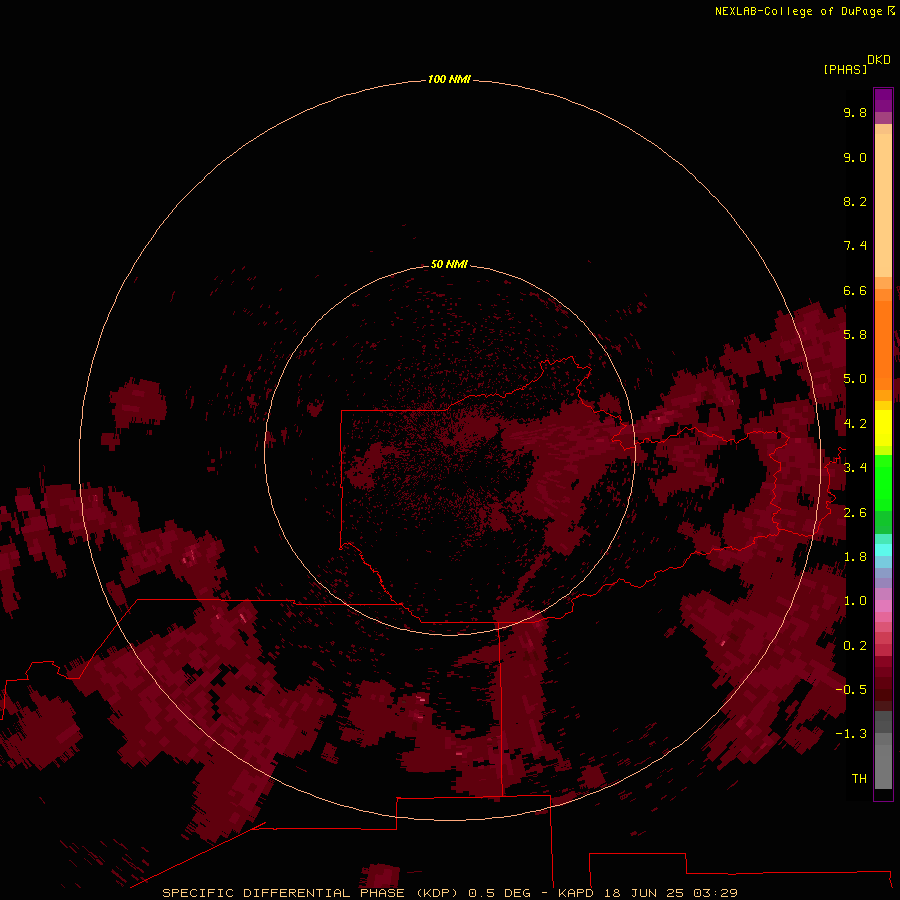Click the 0.2 scale value label
Image resolution: width=900 pixels, height=900 pixels.
coord(855,646)
